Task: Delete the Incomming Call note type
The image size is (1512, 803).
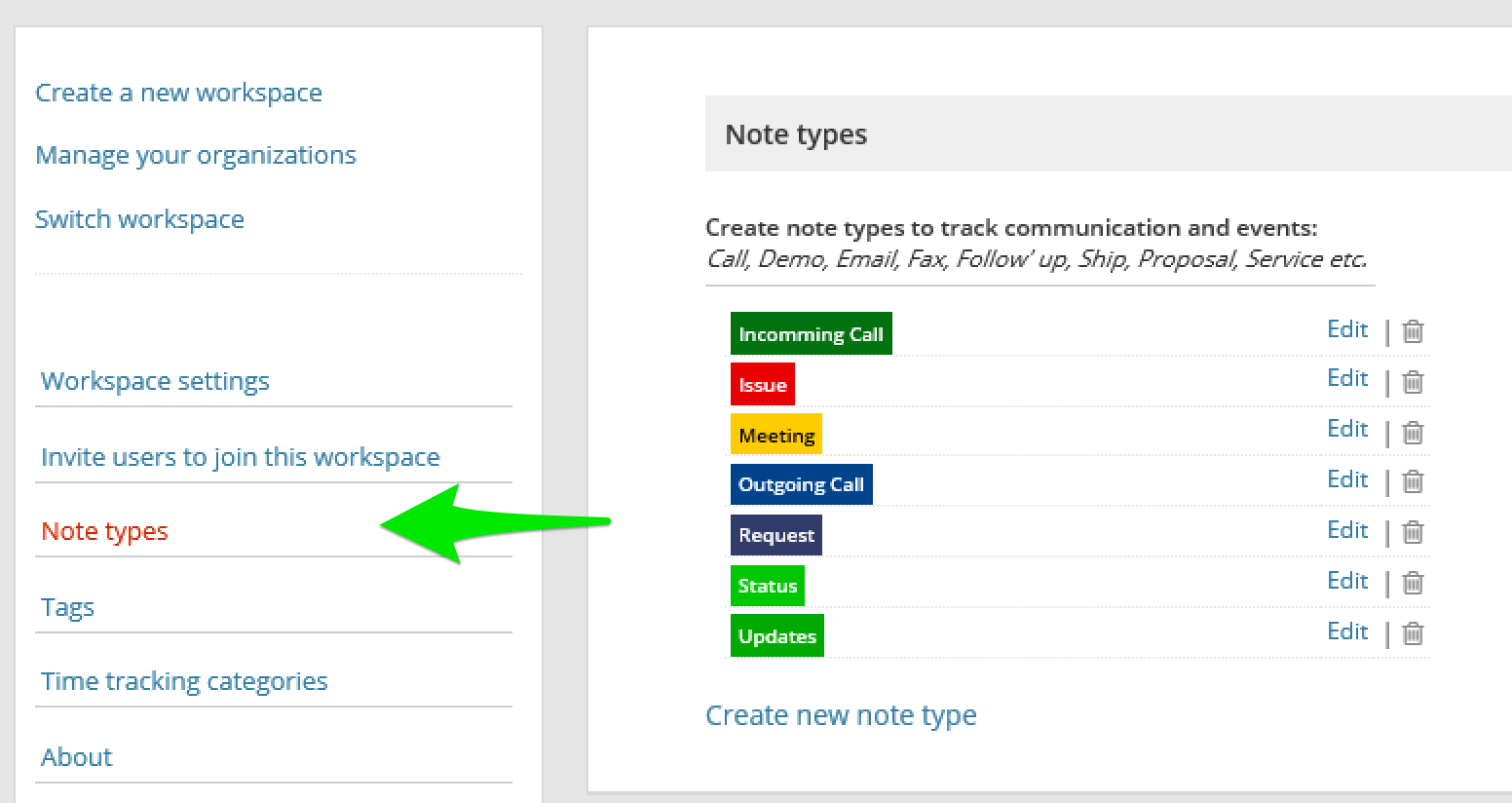Action: [x=1413, y=331]
